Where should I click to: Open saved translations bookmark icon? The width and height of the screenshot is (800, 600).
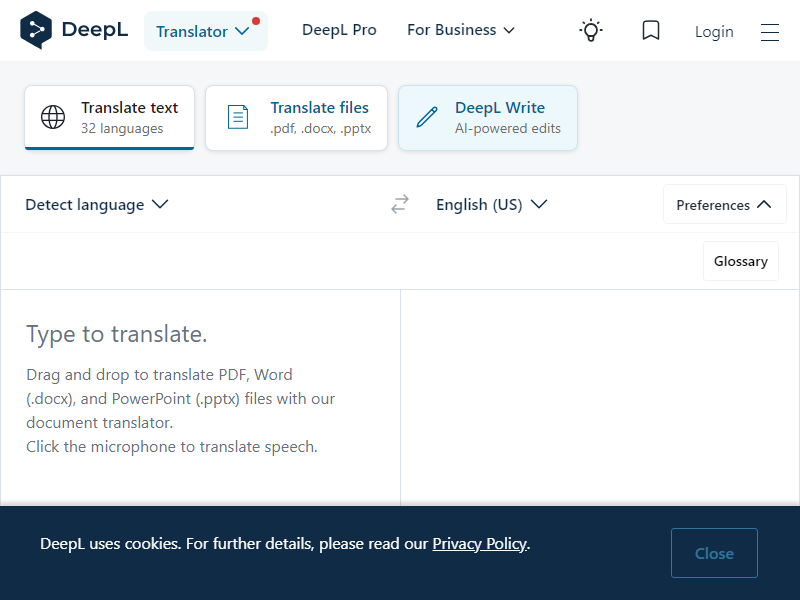651,31
